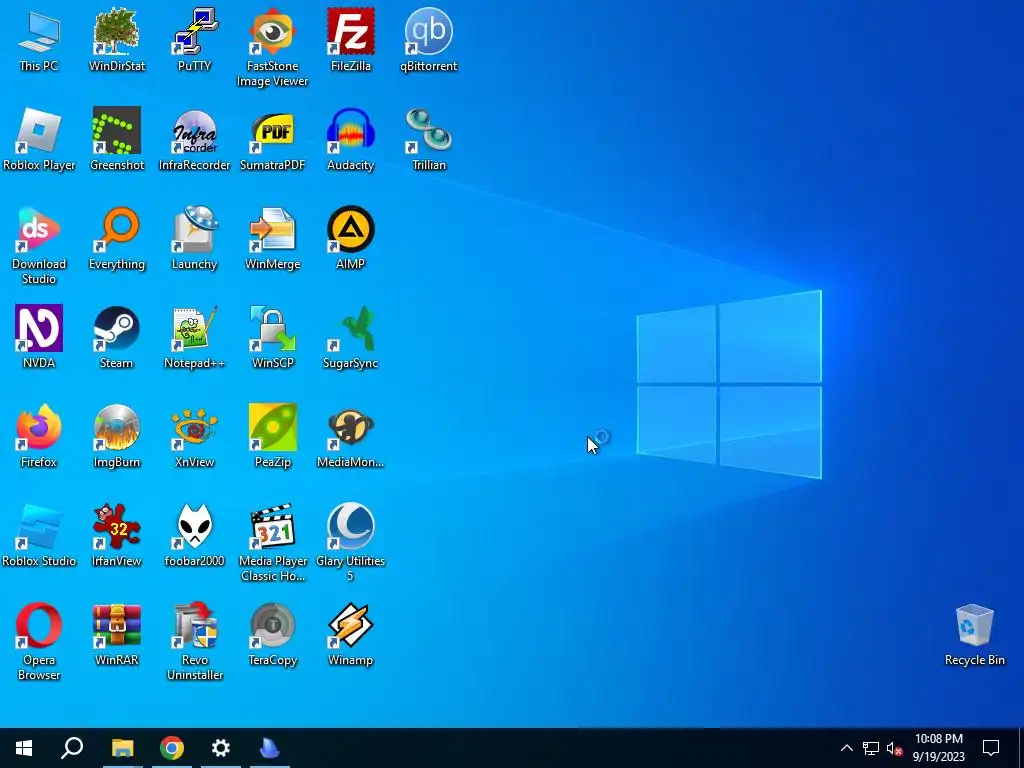Select the Revo Uninstaller icon
The image size is (1024, 768).
pos(195,641)
